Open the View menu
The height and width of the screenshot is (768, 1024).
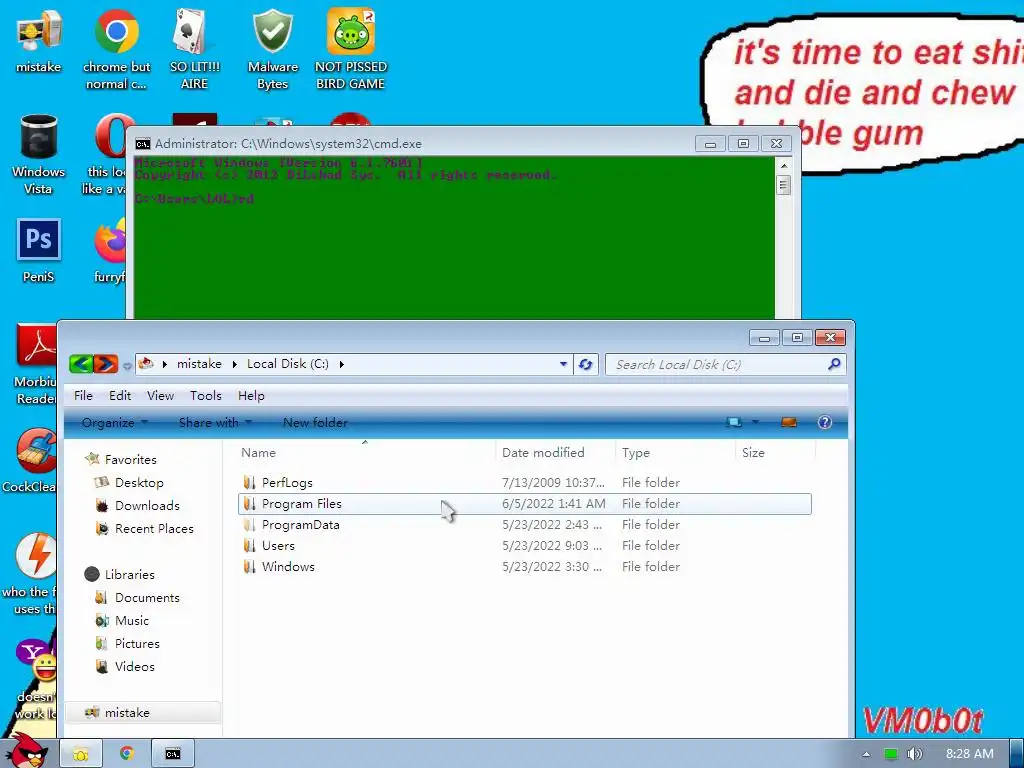pyautogui.click(x=160, y=396)
